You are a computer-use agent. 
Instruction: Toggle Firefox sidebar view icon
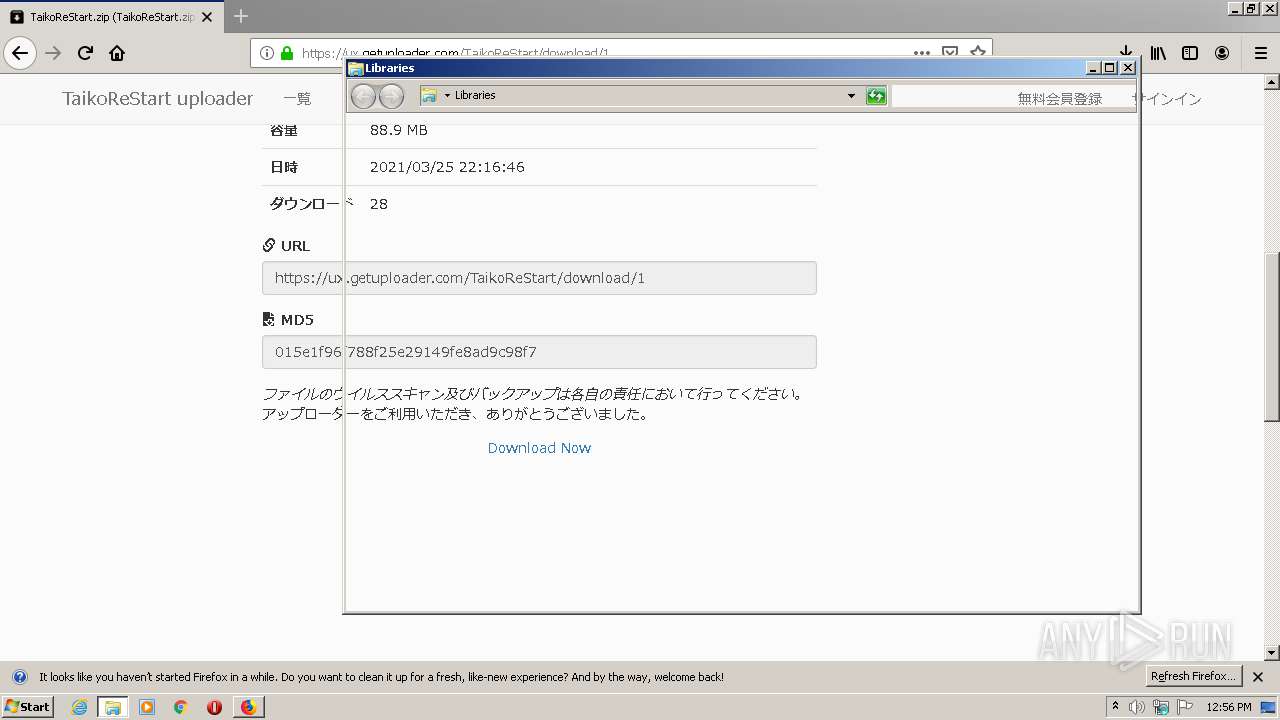1190,53
